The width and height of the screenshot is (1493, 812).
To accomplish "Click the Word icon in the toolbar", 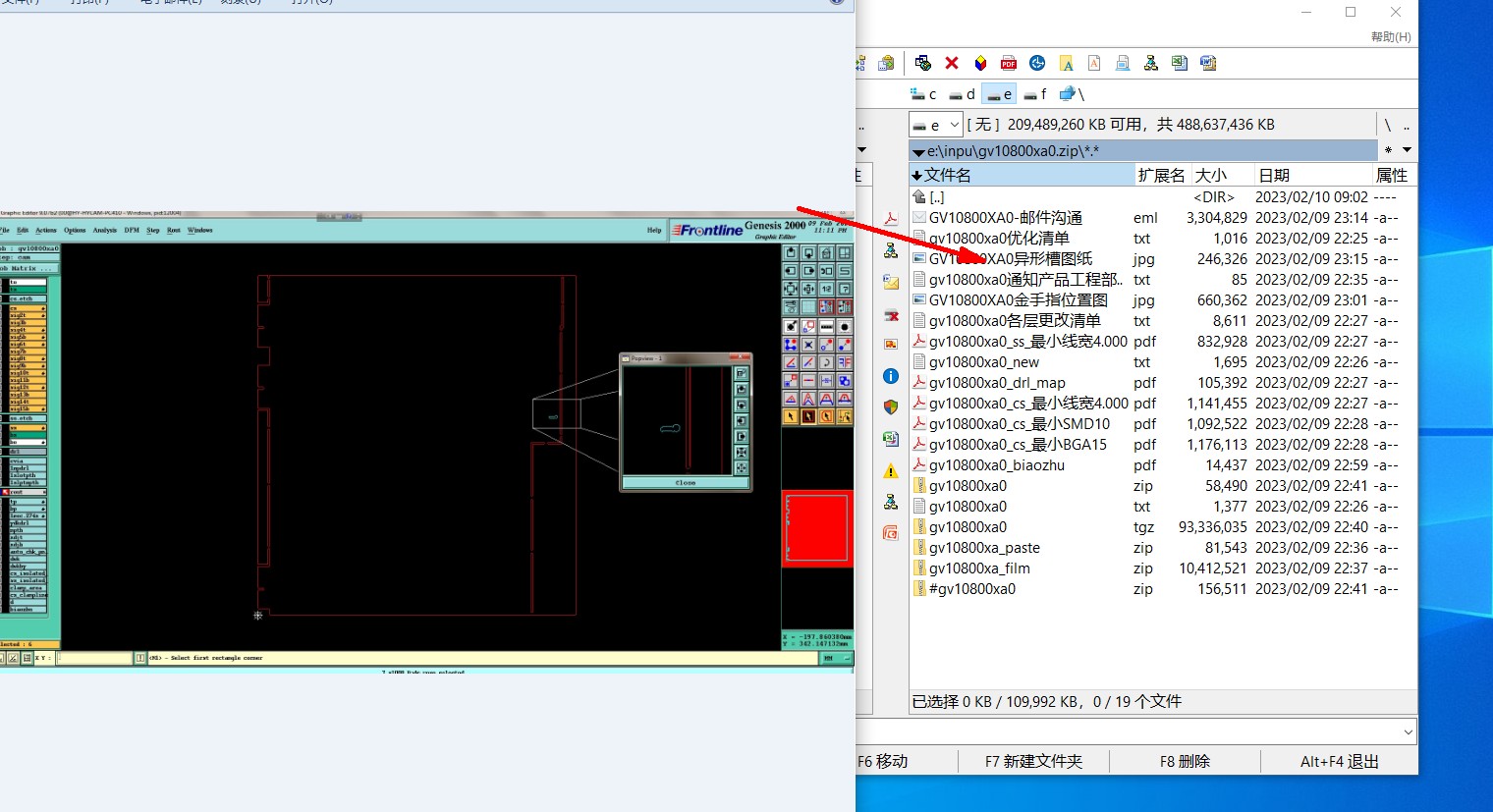I will [1208, 63].
